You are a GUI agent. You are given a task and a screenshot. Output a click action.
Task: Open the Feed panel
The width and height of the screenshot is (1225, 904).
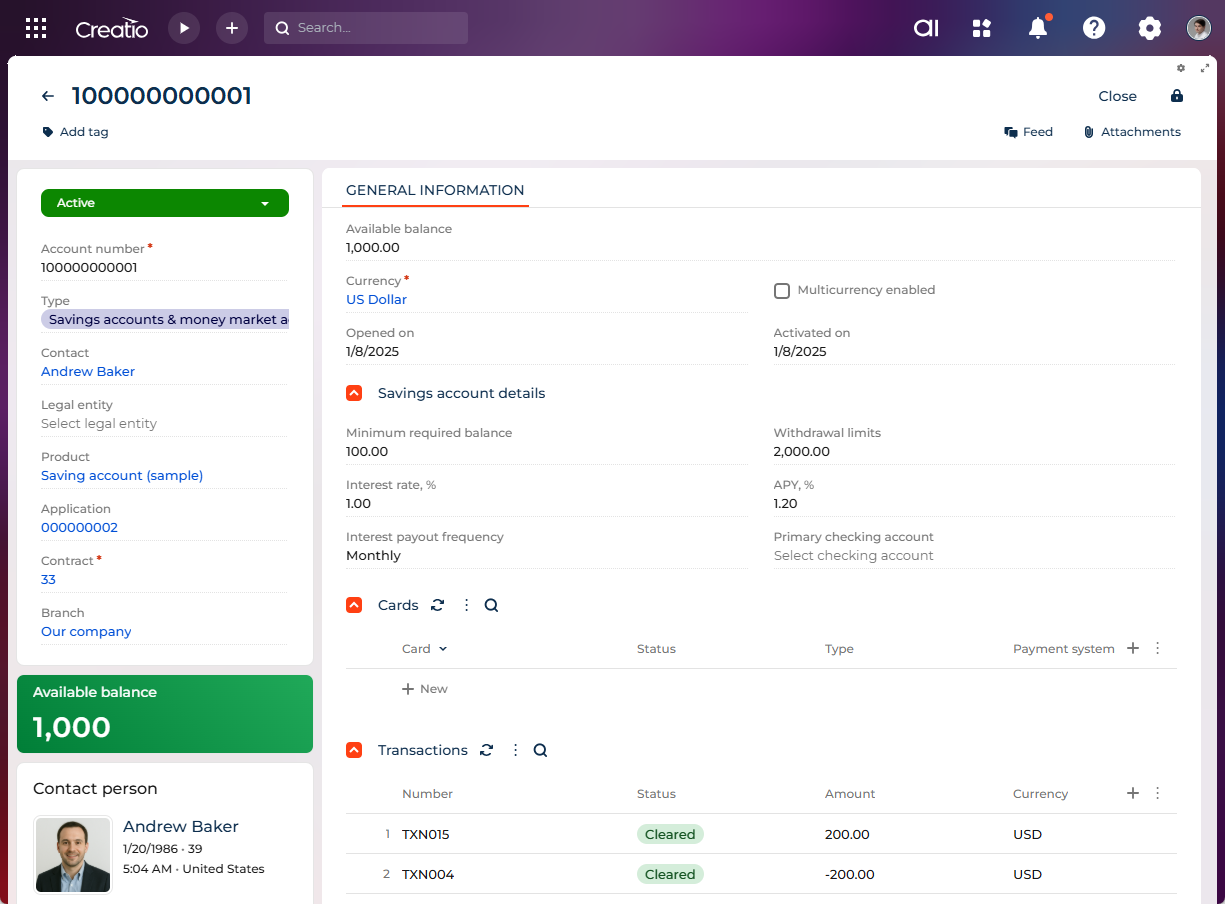coord(1029,132)
